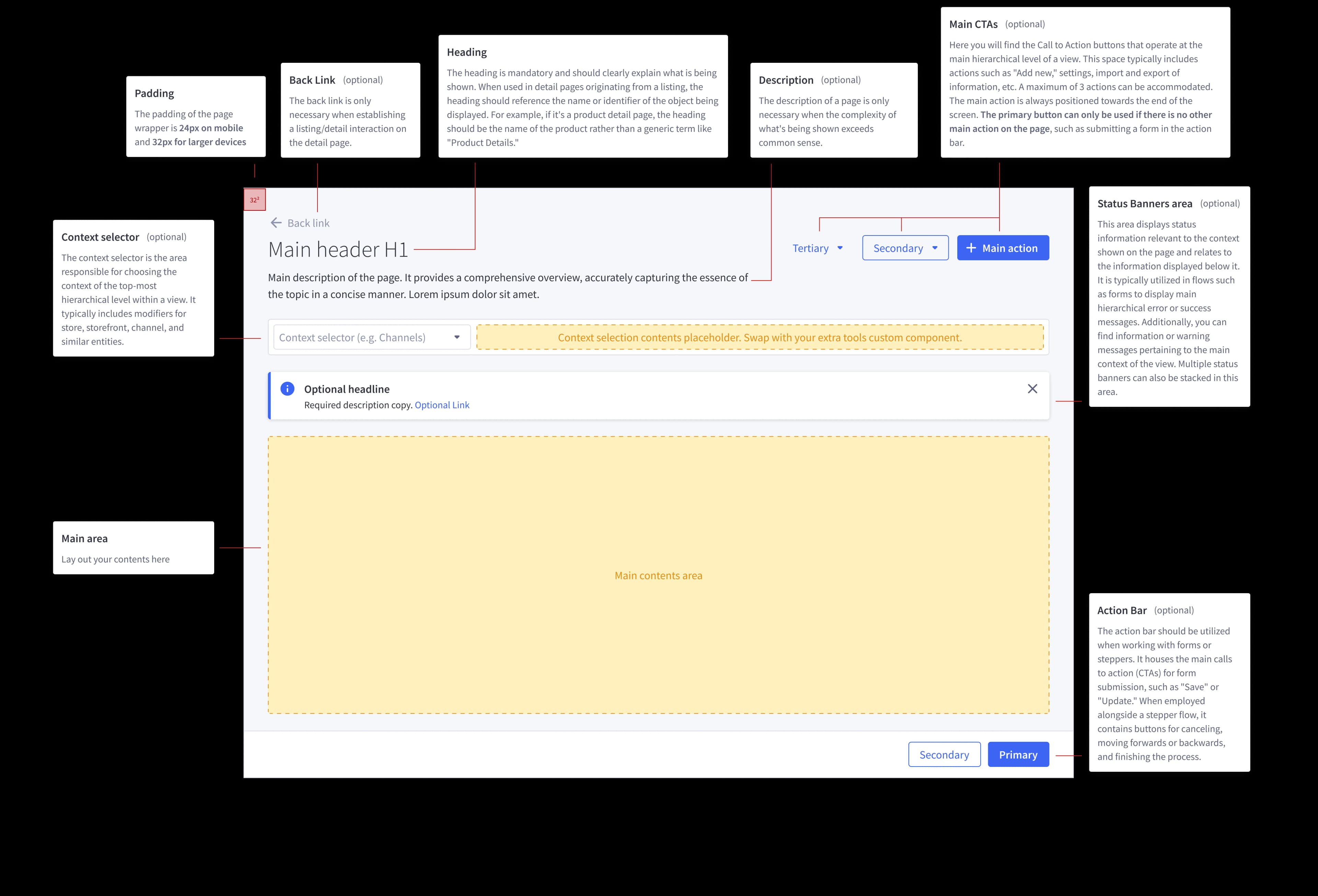The width and height of the screenshot is (1318, 896).
Task: Click the blue info icon in the status banner
Action: (x=288, y=389)
